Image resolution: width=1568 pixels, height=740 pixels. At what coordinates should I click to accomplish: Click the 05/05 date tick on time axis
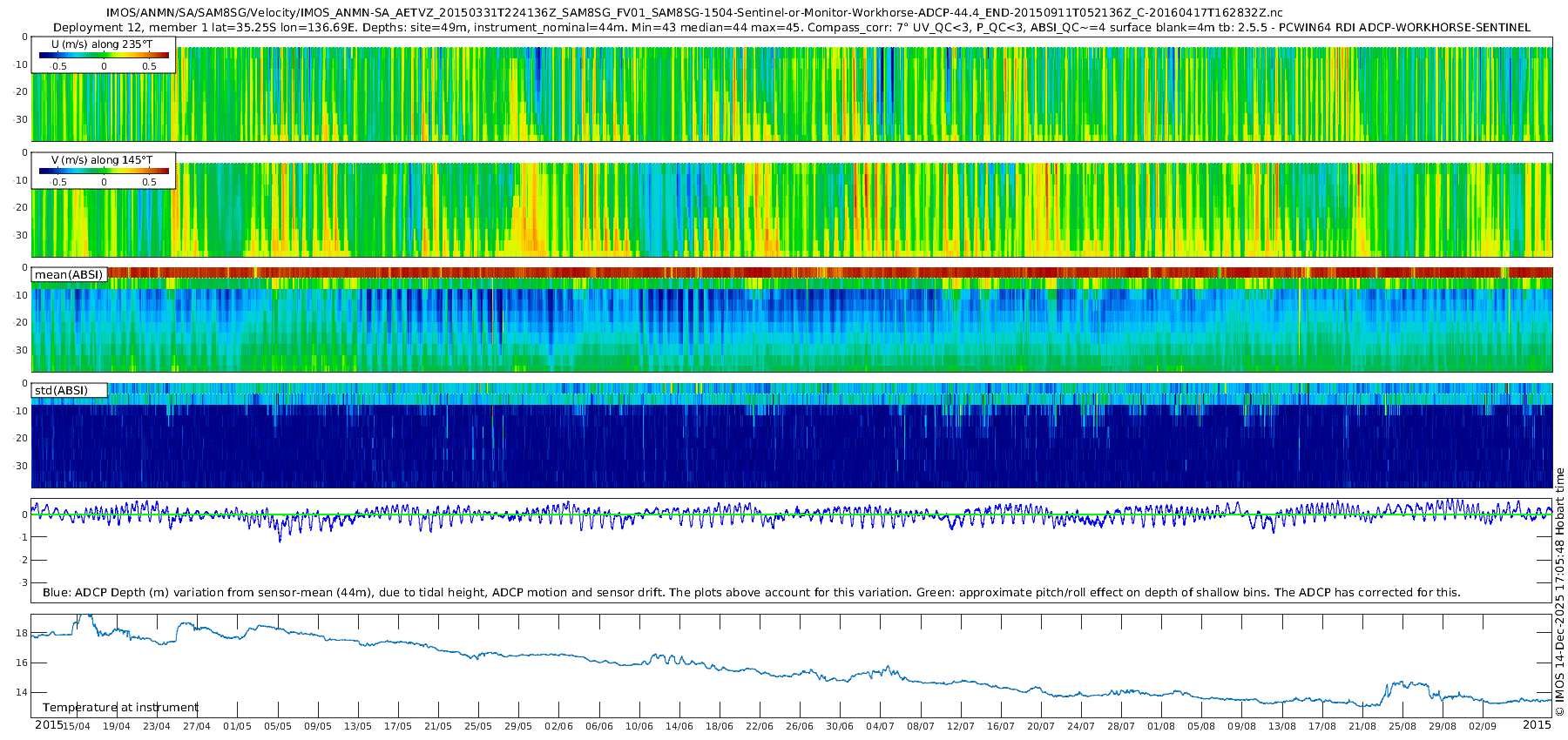[x=278, y=726]
